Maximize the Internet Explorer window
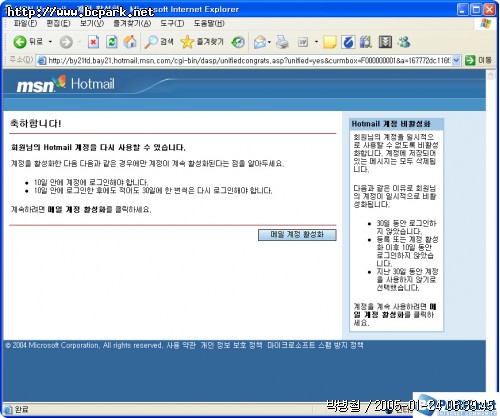The image size is (500, 418). pyautogui.click(x=476, y=9)
